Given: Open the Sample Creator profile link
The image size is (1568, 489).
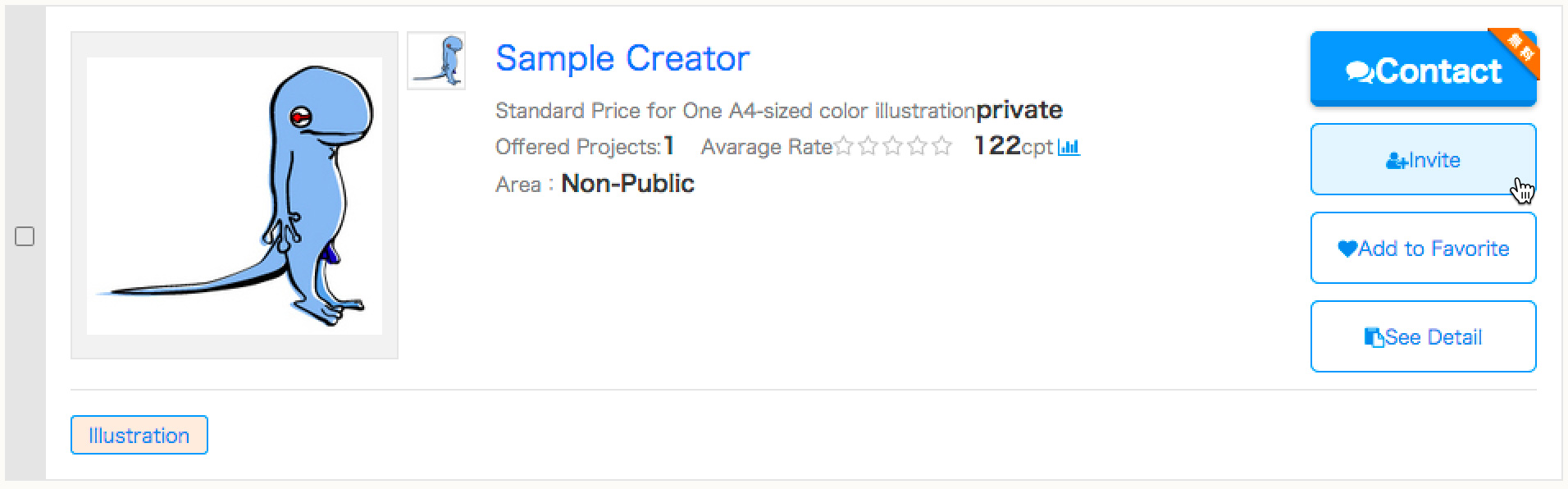Looking at the screenshot, I should pyautogui.click(x=622, y=58).
